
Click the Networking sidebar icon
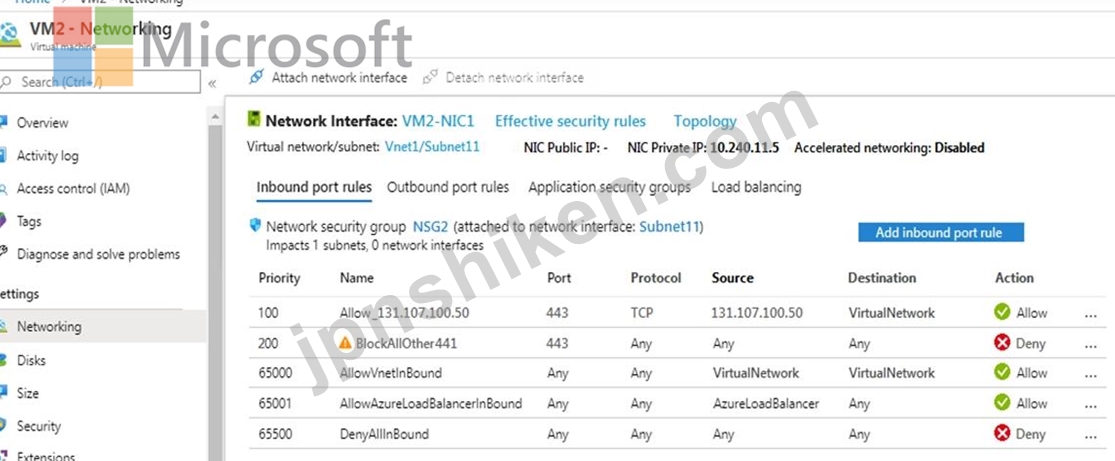4,327
